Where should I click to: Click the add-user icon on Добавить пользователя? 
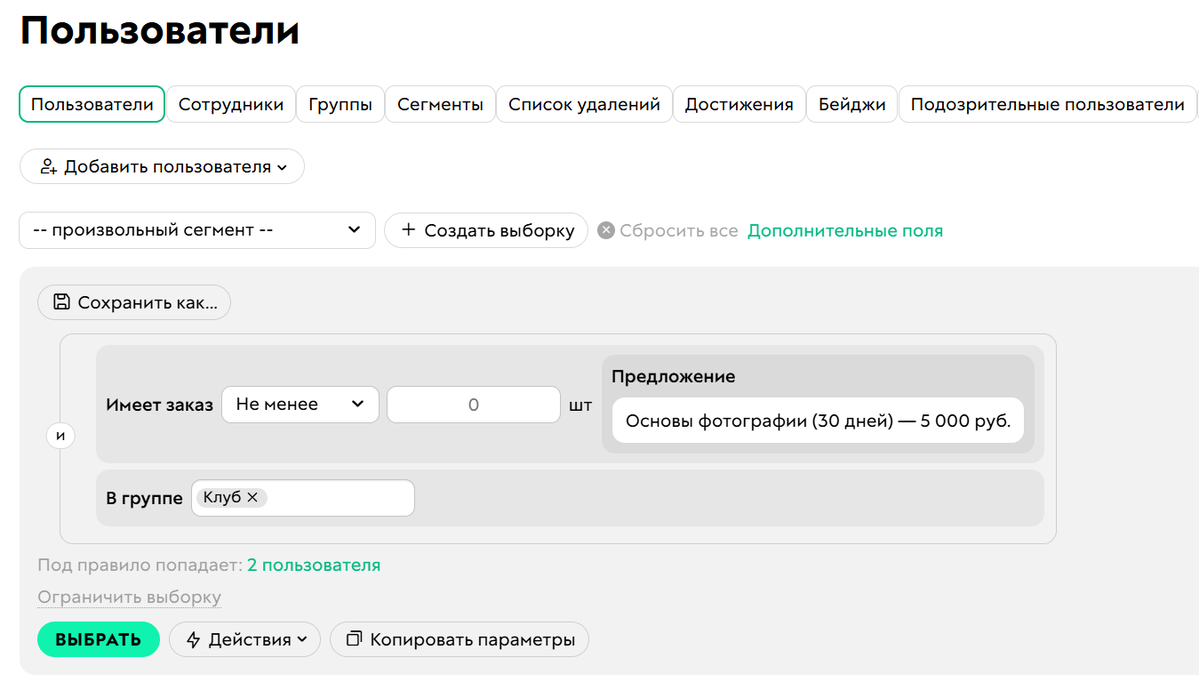48,167
